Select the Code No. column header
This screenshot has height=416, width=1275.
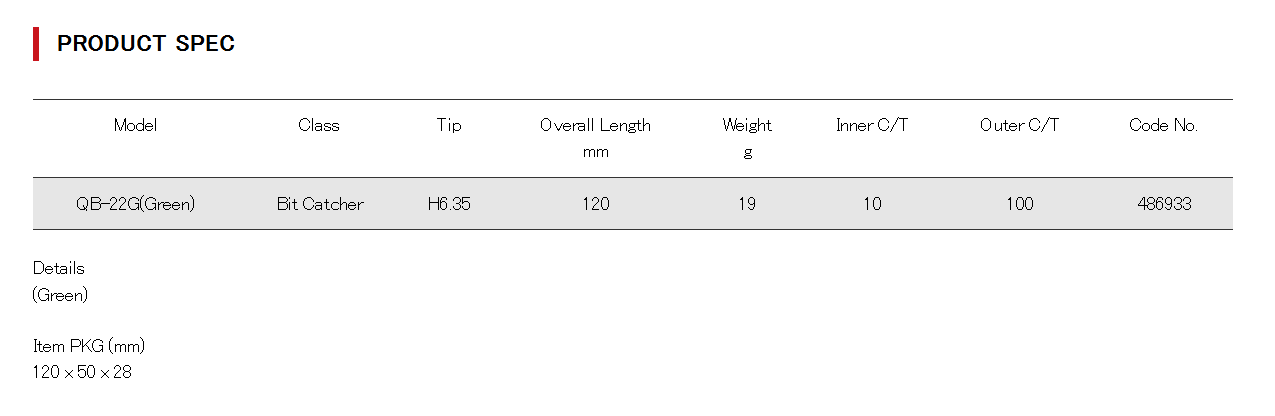[x=1163, y=126]
